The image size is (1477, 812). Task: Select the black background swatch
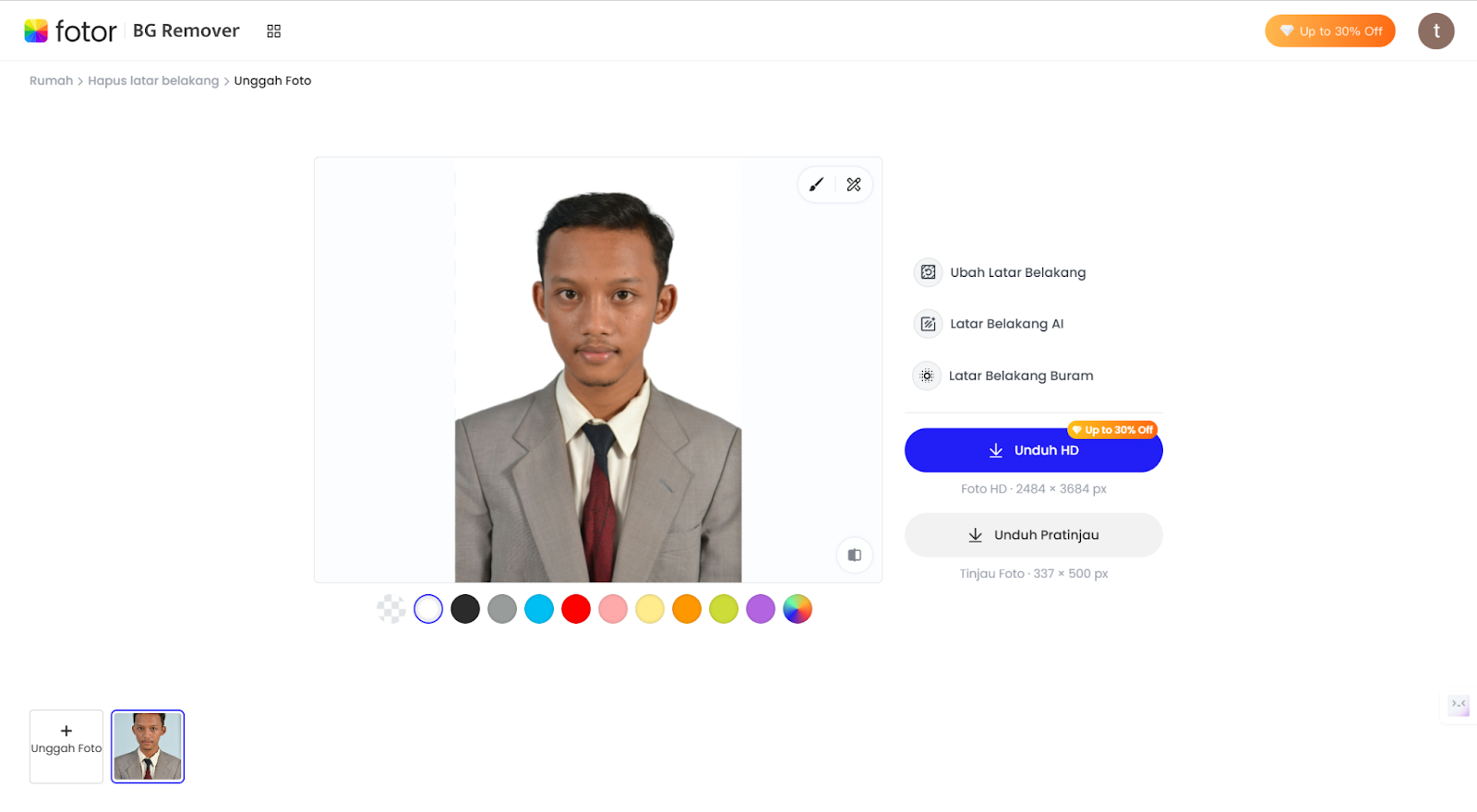tap(465, 609)
